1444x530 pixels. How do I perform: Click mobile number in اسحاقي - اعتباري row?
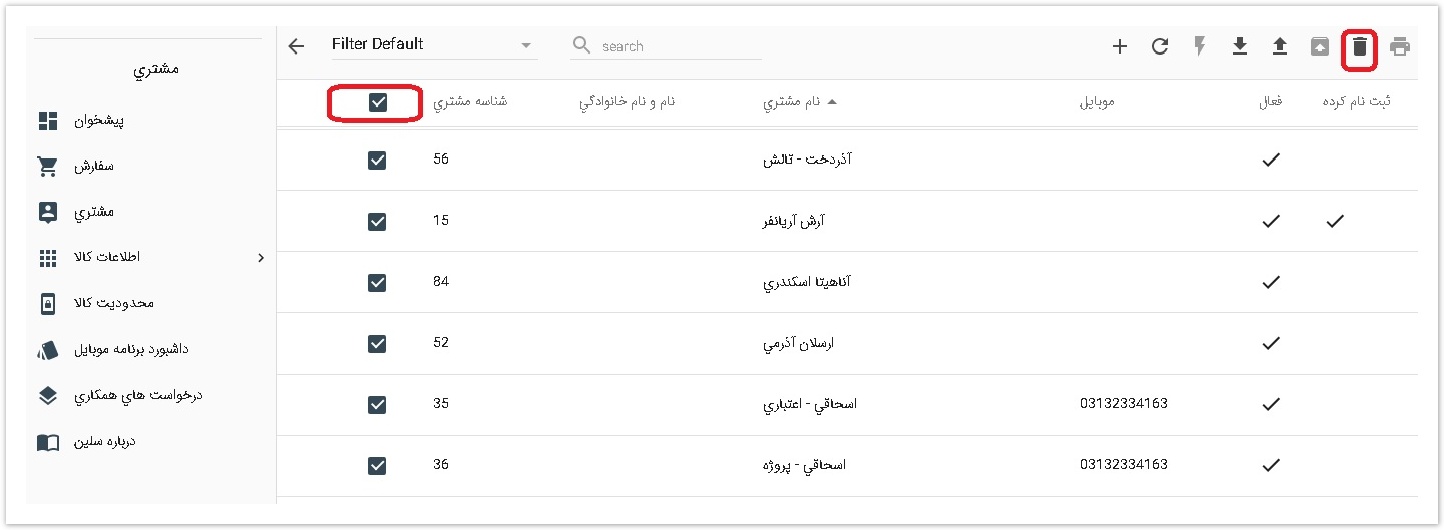pyautogui.click(x=1124, y=404)
